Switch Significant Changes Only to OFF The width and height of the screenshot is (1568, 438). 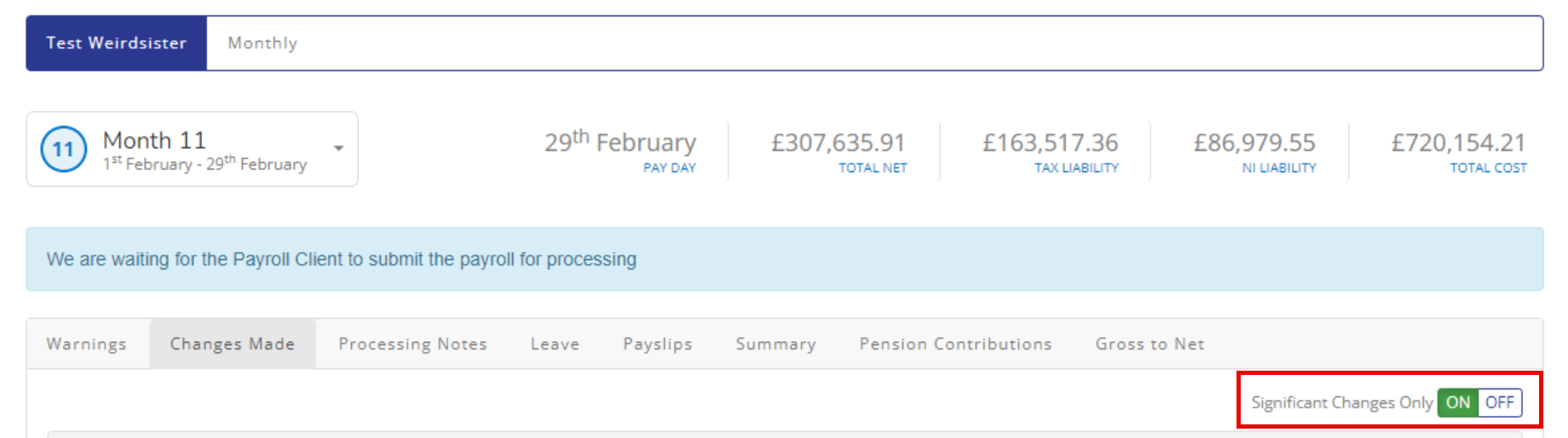pos(1499,402)
